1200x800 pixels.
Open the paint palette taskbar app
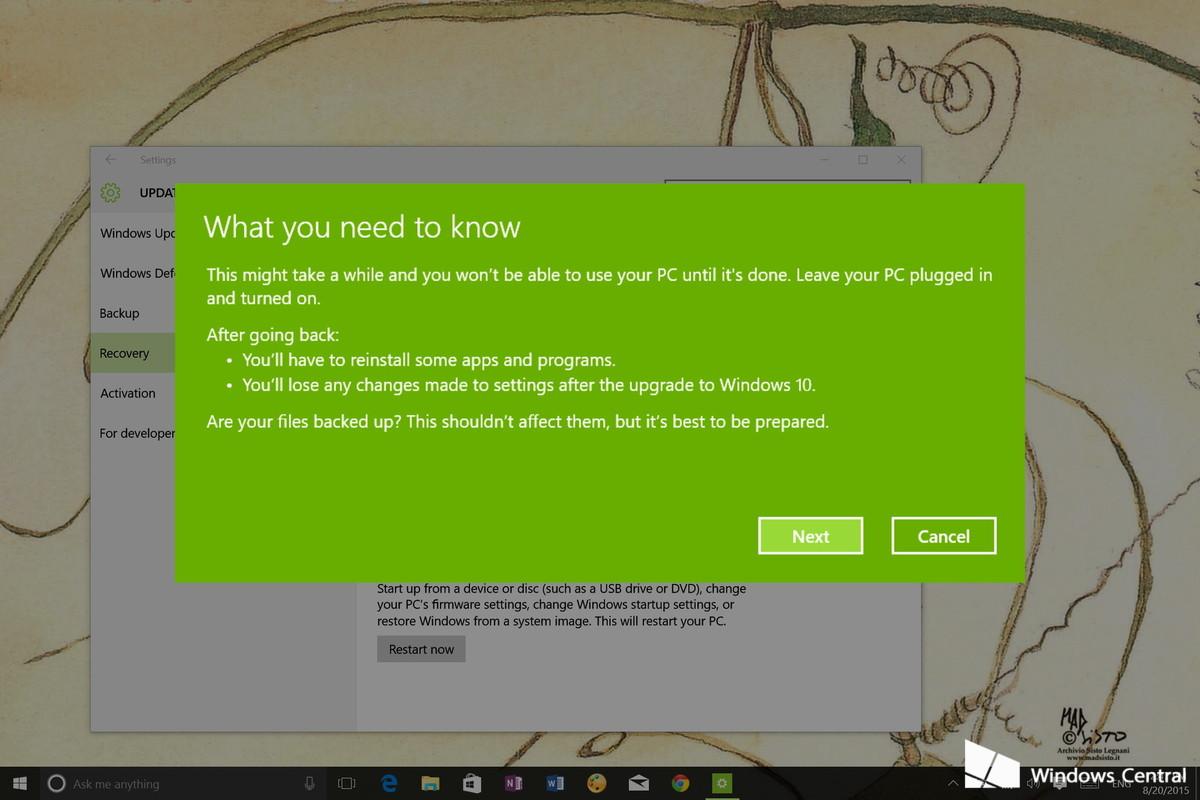(596, 784)
